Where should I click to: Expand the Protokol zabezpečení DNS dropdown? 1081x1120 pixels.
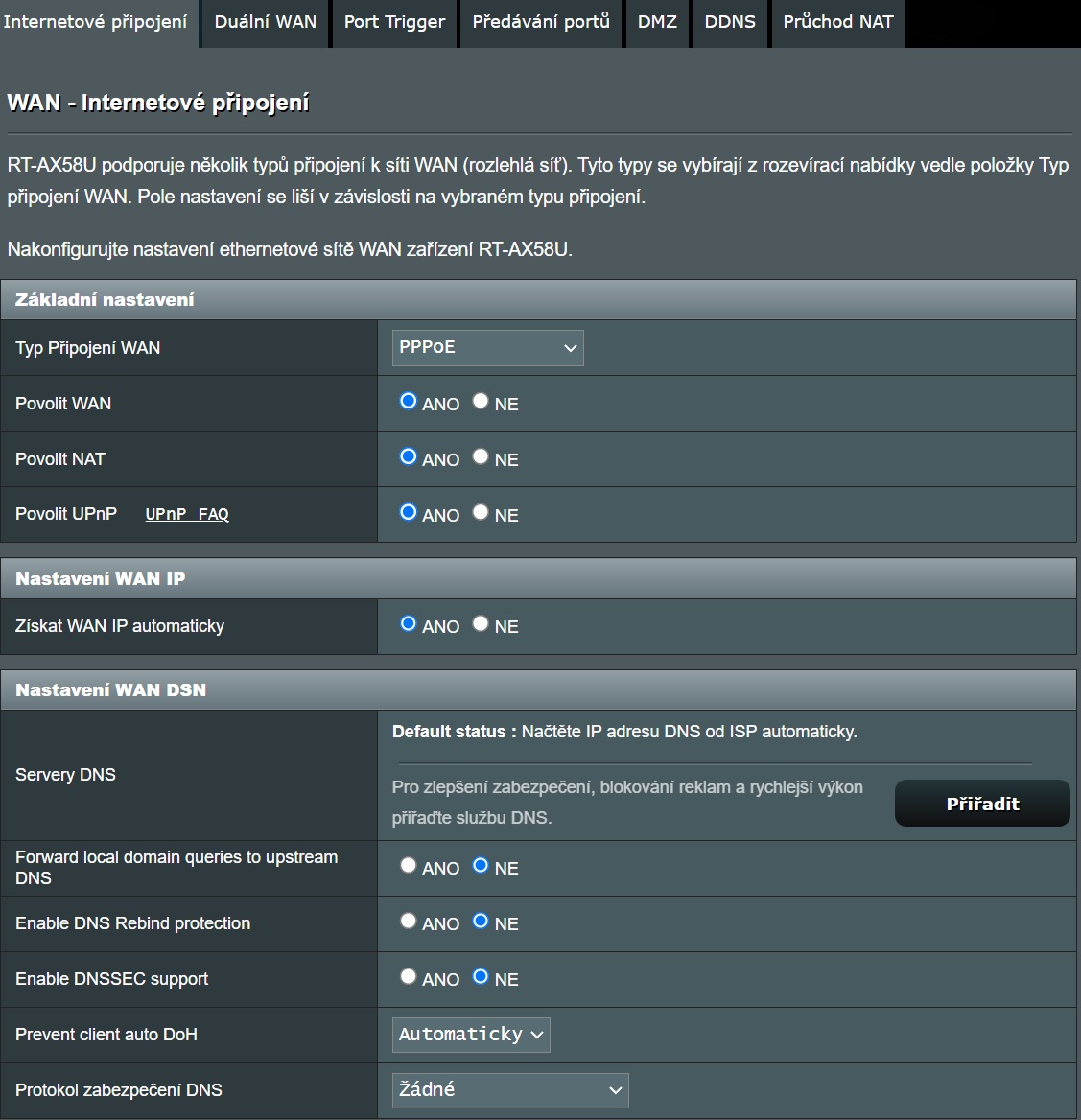pyautogui.click(x=510, y=1090)
